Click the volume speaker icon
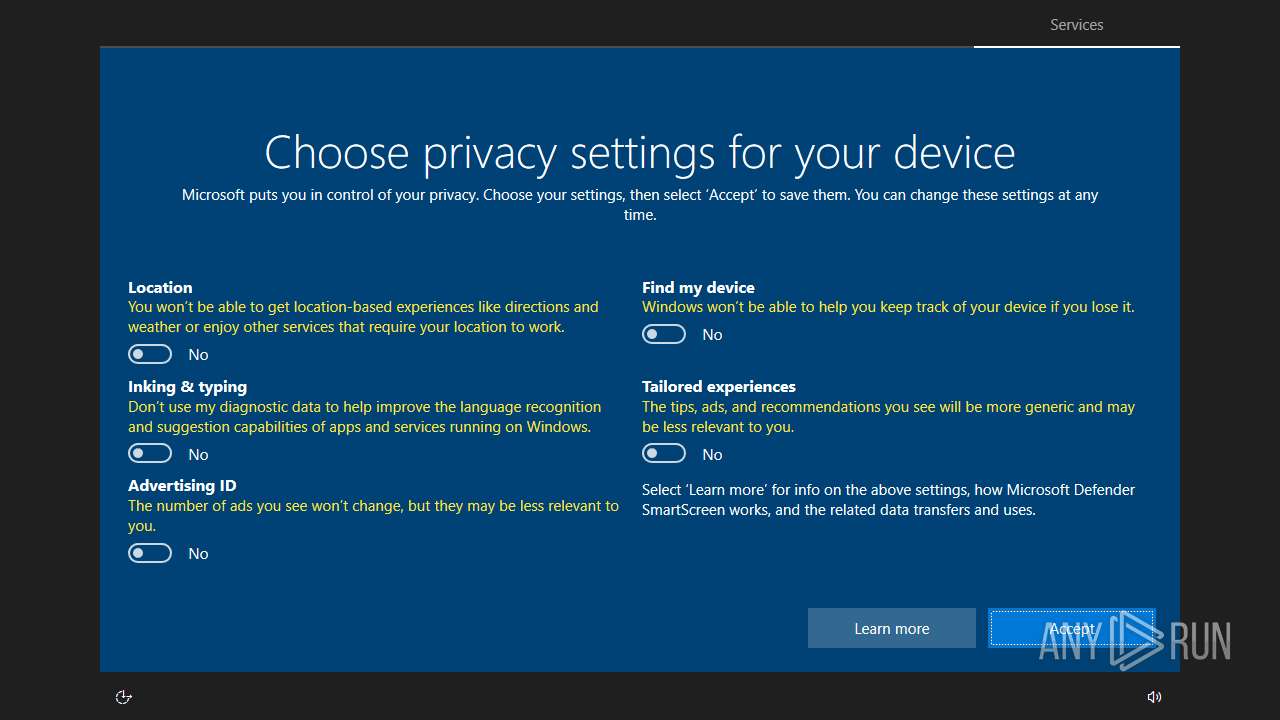Image resolution: width=1280 pixels, height=720 pixels. point(1154,697)
